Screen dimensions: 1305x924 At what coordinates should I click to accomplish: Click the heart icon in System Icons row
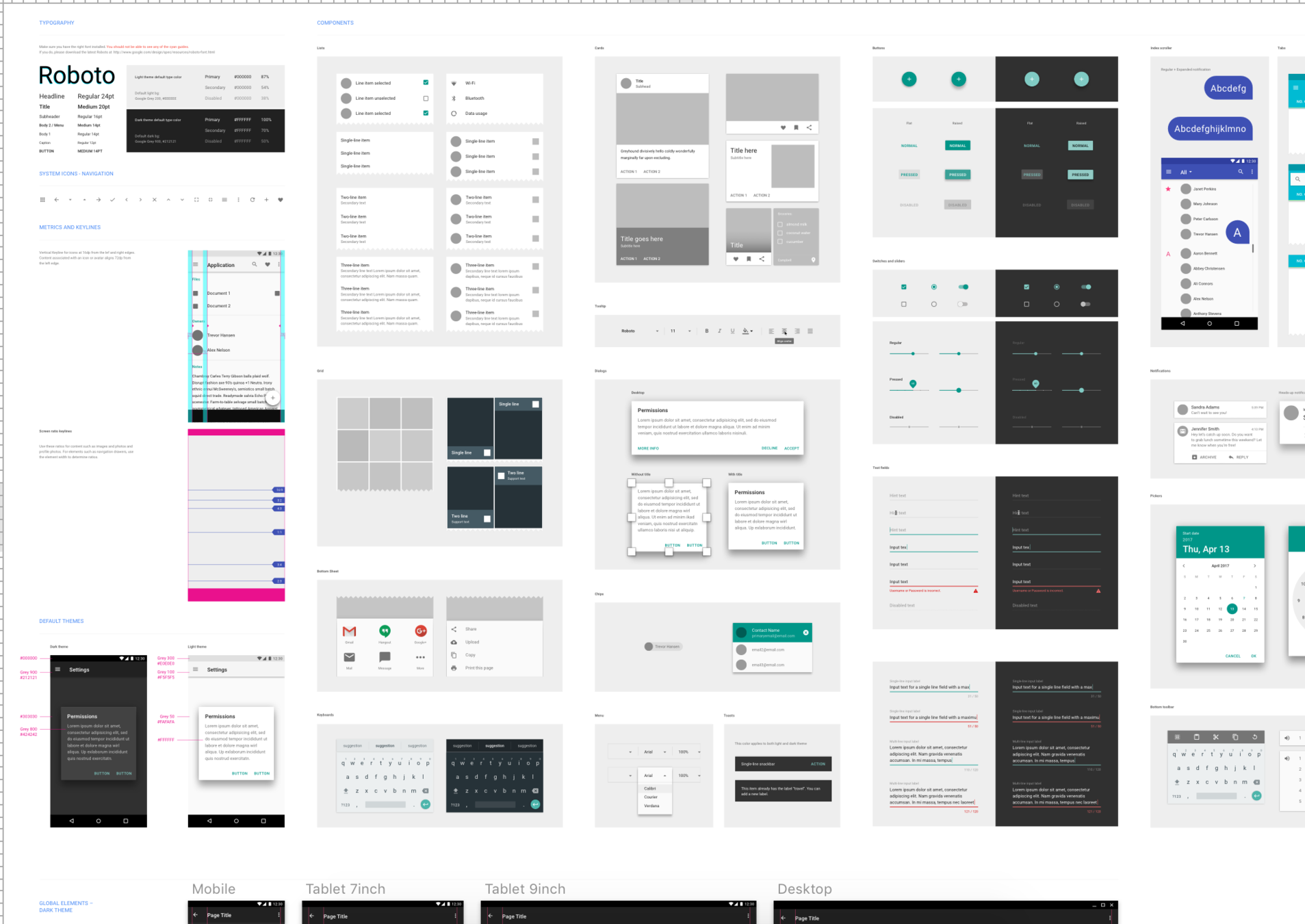280,200
